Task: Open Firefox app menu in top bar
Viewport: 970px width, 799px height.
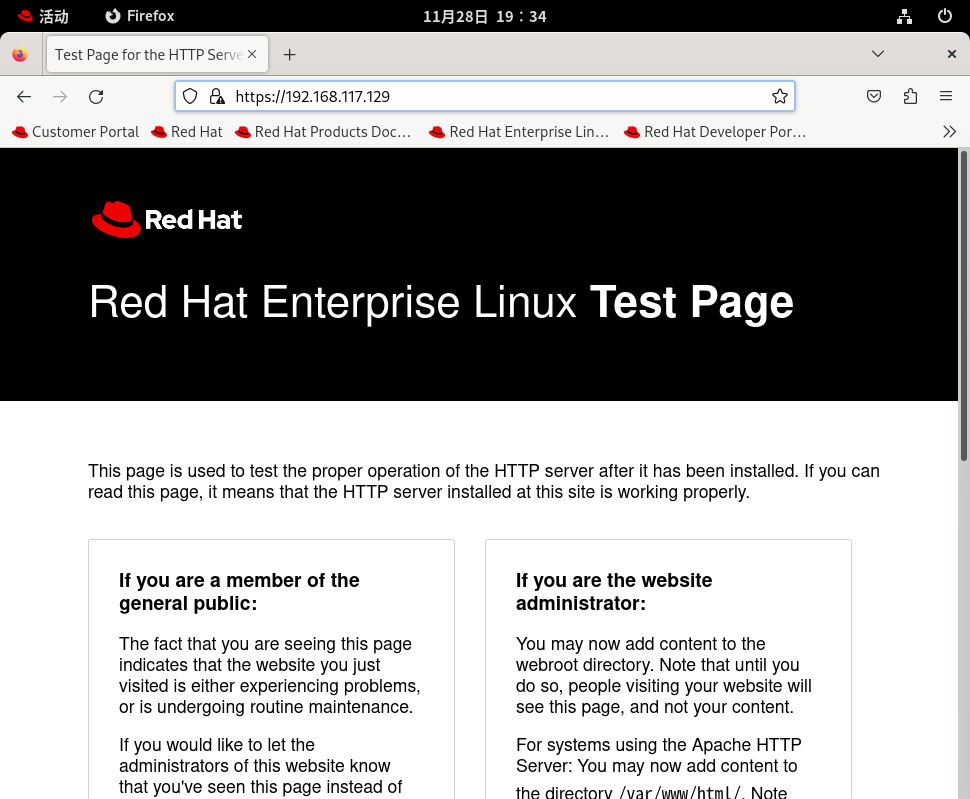Action: [140, 16]
